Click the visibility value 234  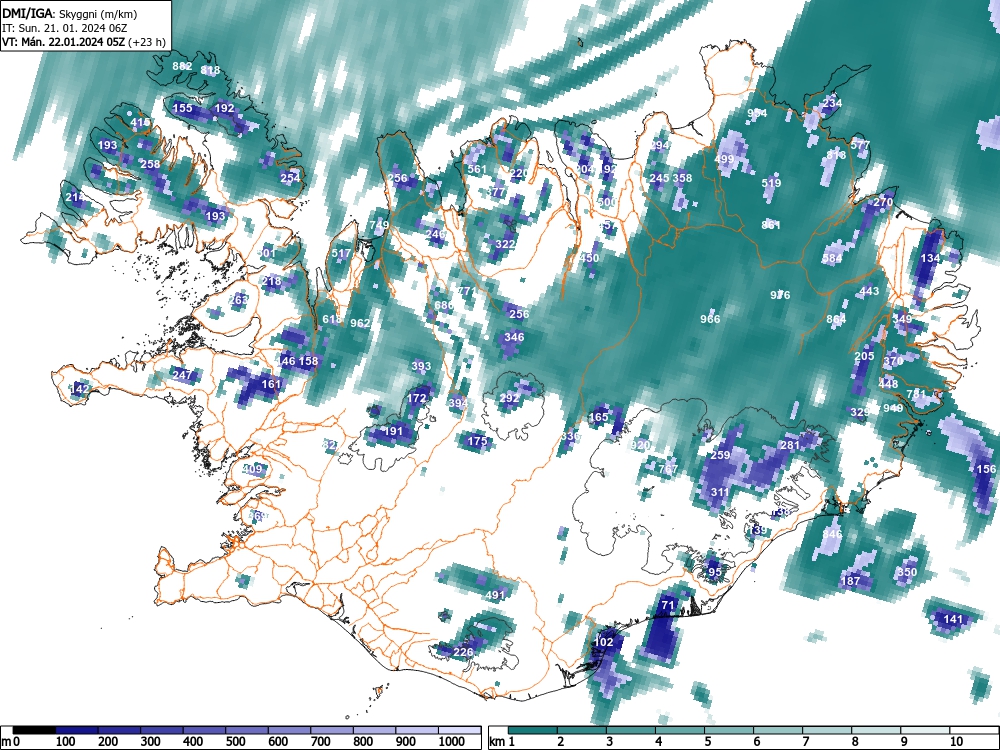click(832, 103)
